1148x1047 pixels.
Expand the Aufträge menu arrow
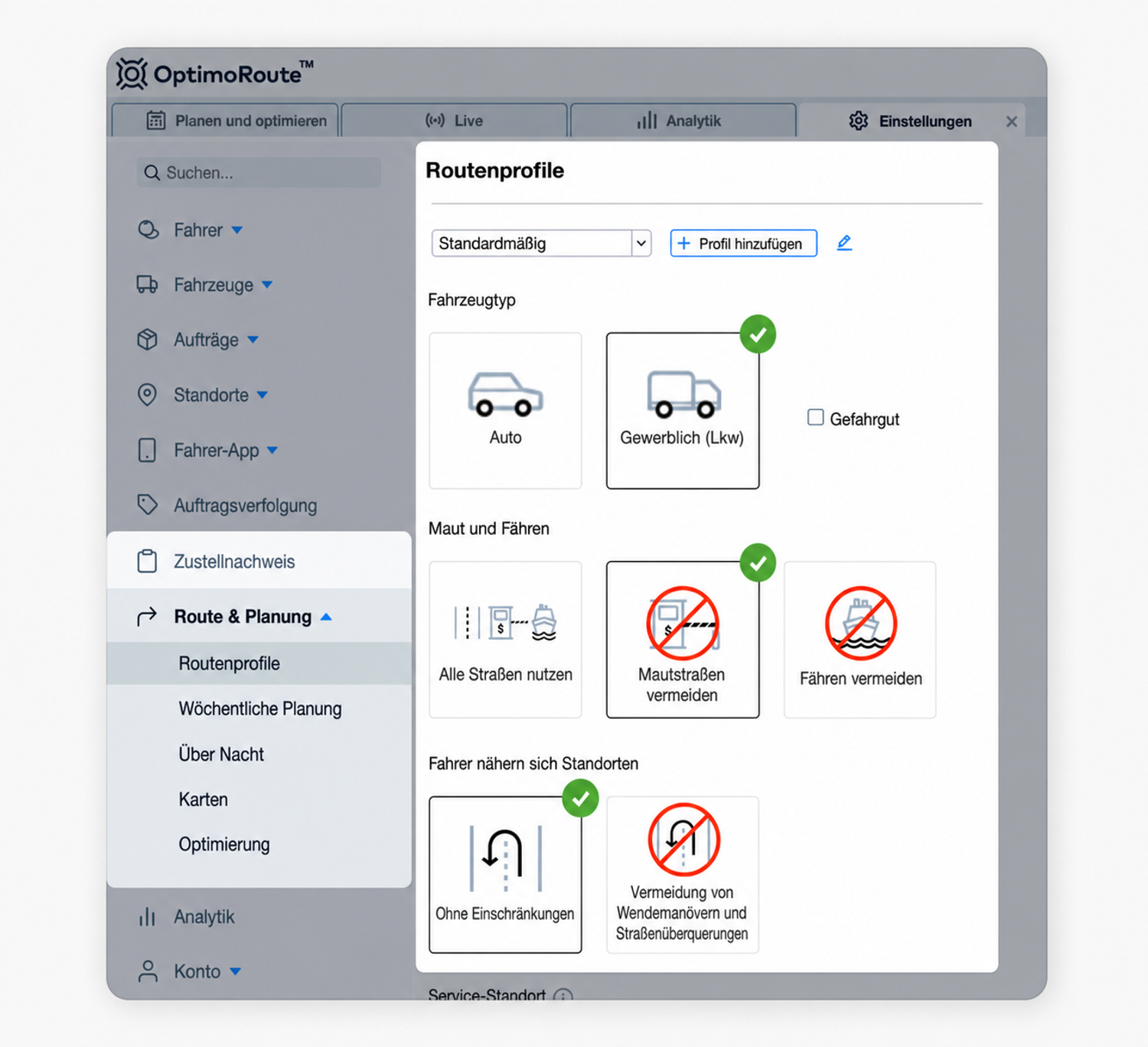click(253, 340)
